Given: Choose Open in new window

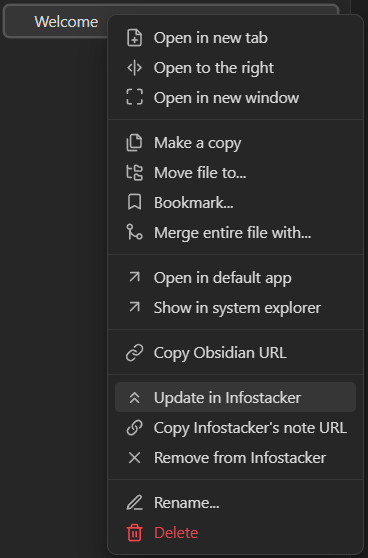Looking at the screenshot, I should (235, 98).
